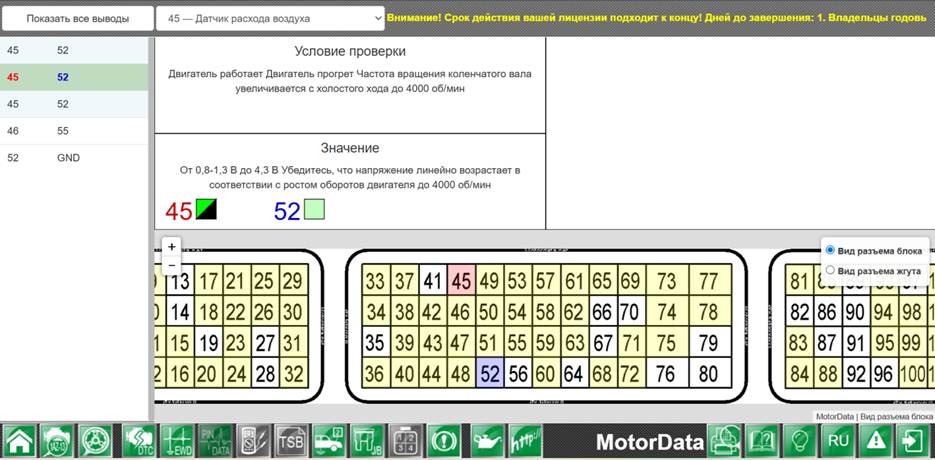935x460 pixels.
Task: Select the highlighted red 45 blue 52 row
Action: [x=74, y=77]
